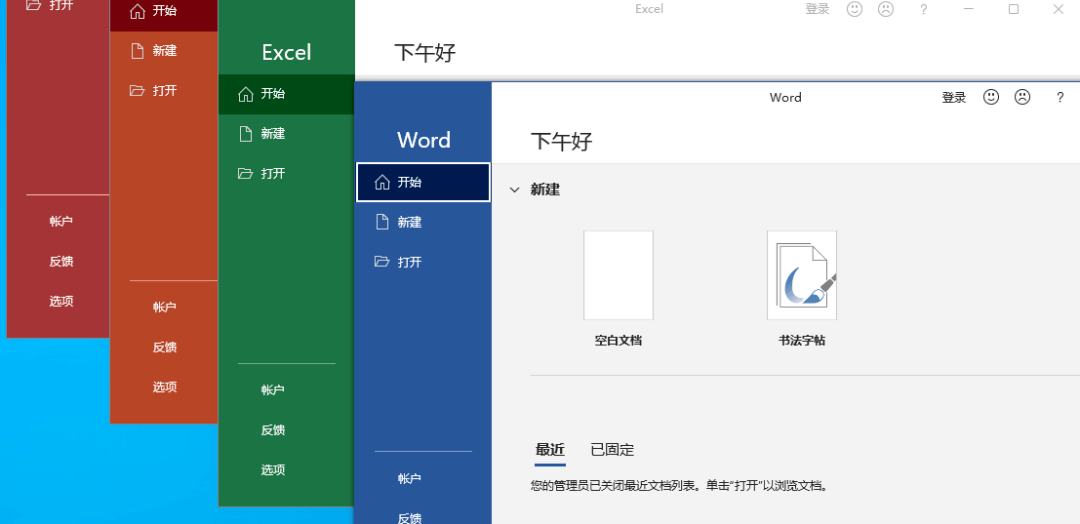Click the smiley feedback icon in Word title bar

[991, 97]
